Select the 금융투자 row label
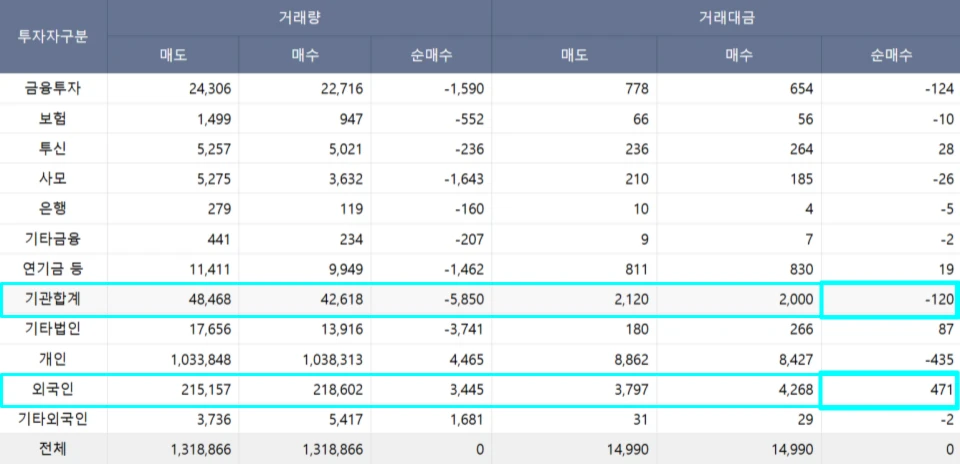The height and width of the screenshot is (464, 960). pos(53,88)
